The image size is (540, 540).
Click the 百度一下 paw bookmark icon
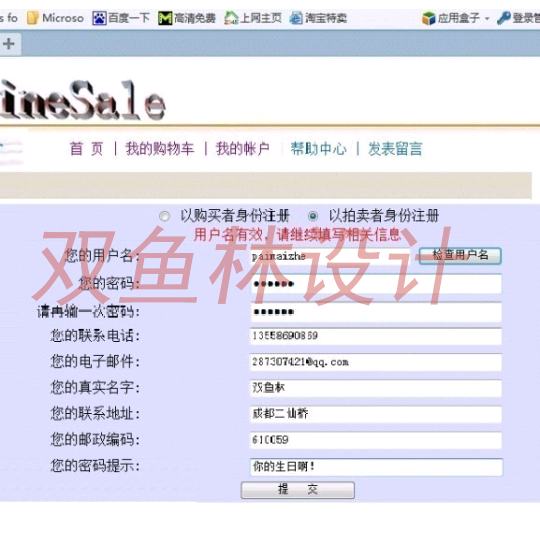99,18
